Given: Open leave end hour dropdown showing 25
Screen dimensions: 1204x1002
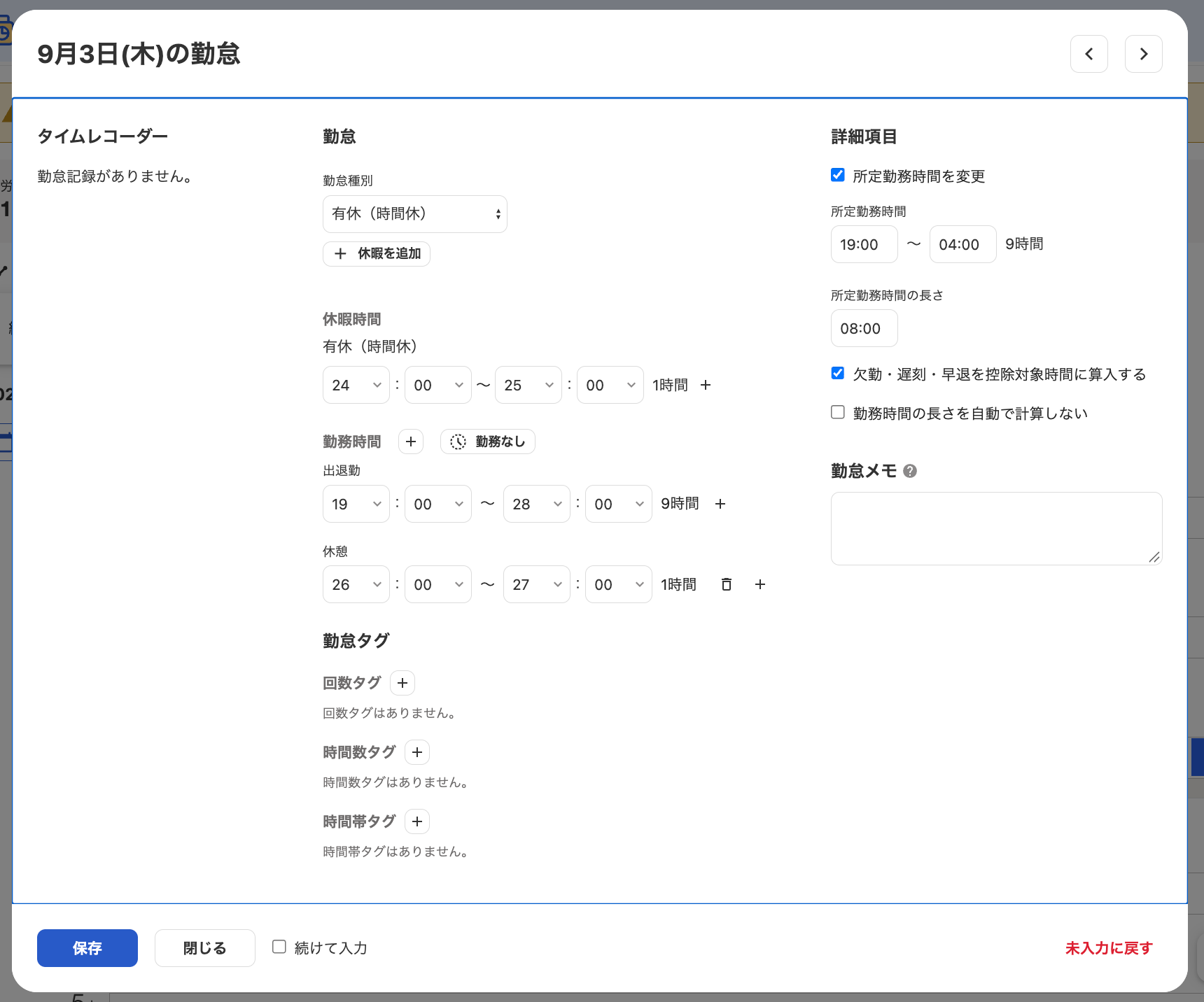Looking at the screenshot, I should (x=528, y=385).
